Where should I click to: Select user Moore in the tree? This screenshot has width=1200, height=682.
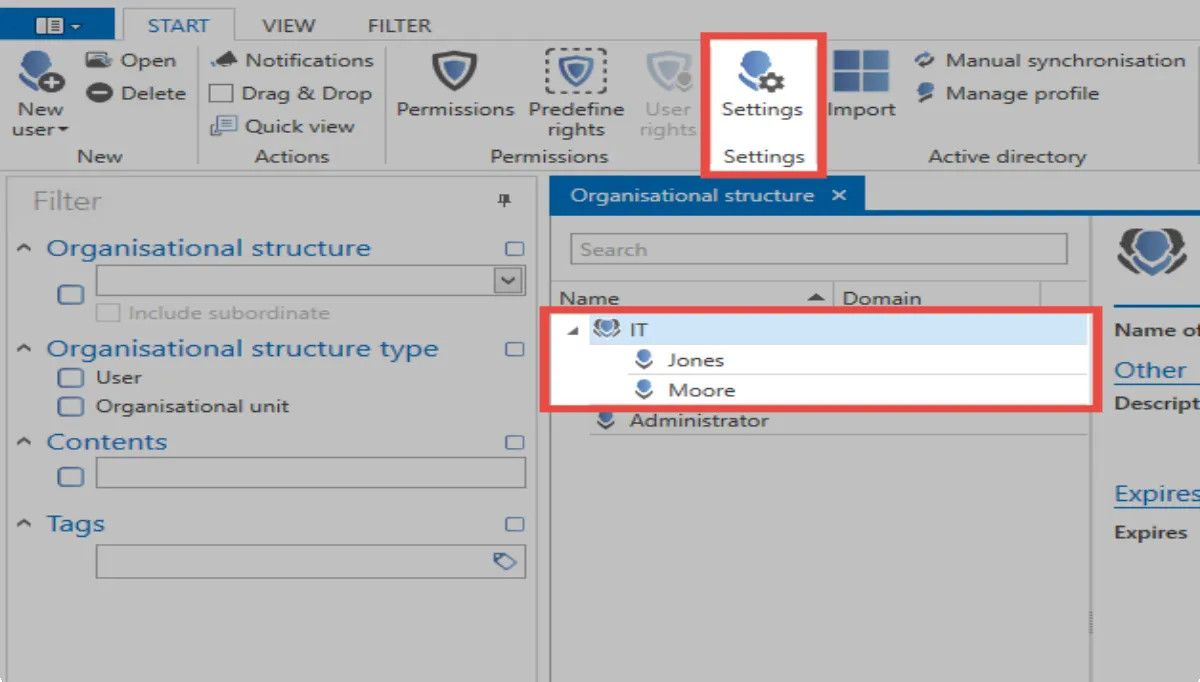(x=857, y=390)
